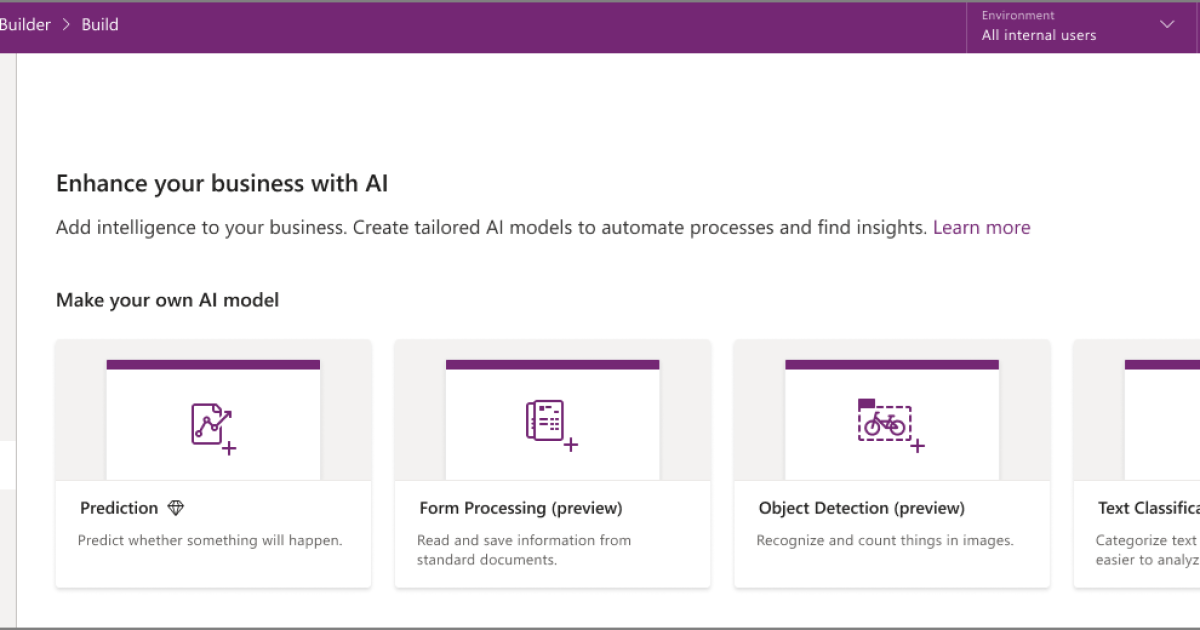1200x630 pixels.
Task: Select the Prediction model title
Action: tap(119, 508)
